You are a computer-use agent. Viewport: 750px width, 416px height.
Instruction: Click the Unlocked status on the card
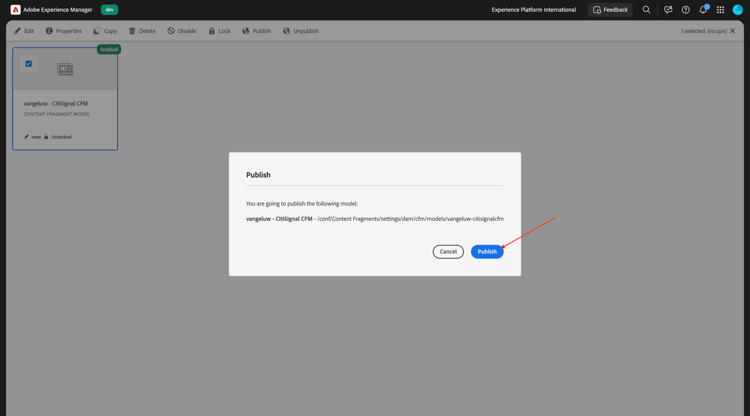(58, 137)
